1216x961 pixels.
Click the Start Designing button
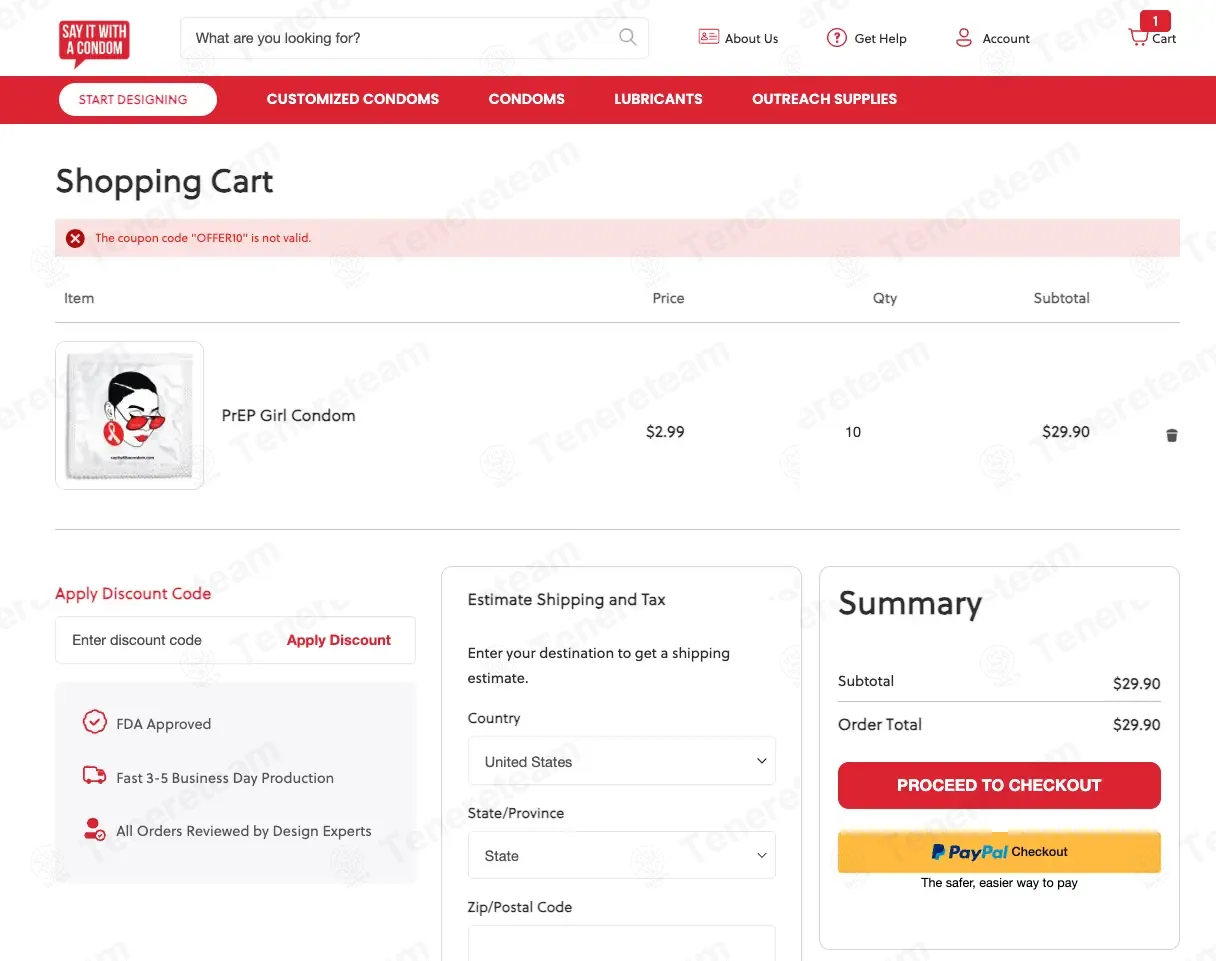(x=138, y=99)
